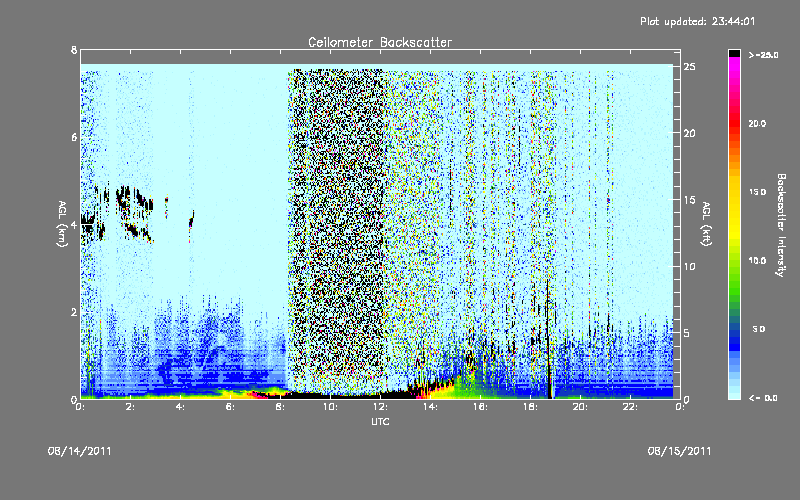
Task: Click the tall black vertical streak near 19:
Action: click(x=549, y=339)
